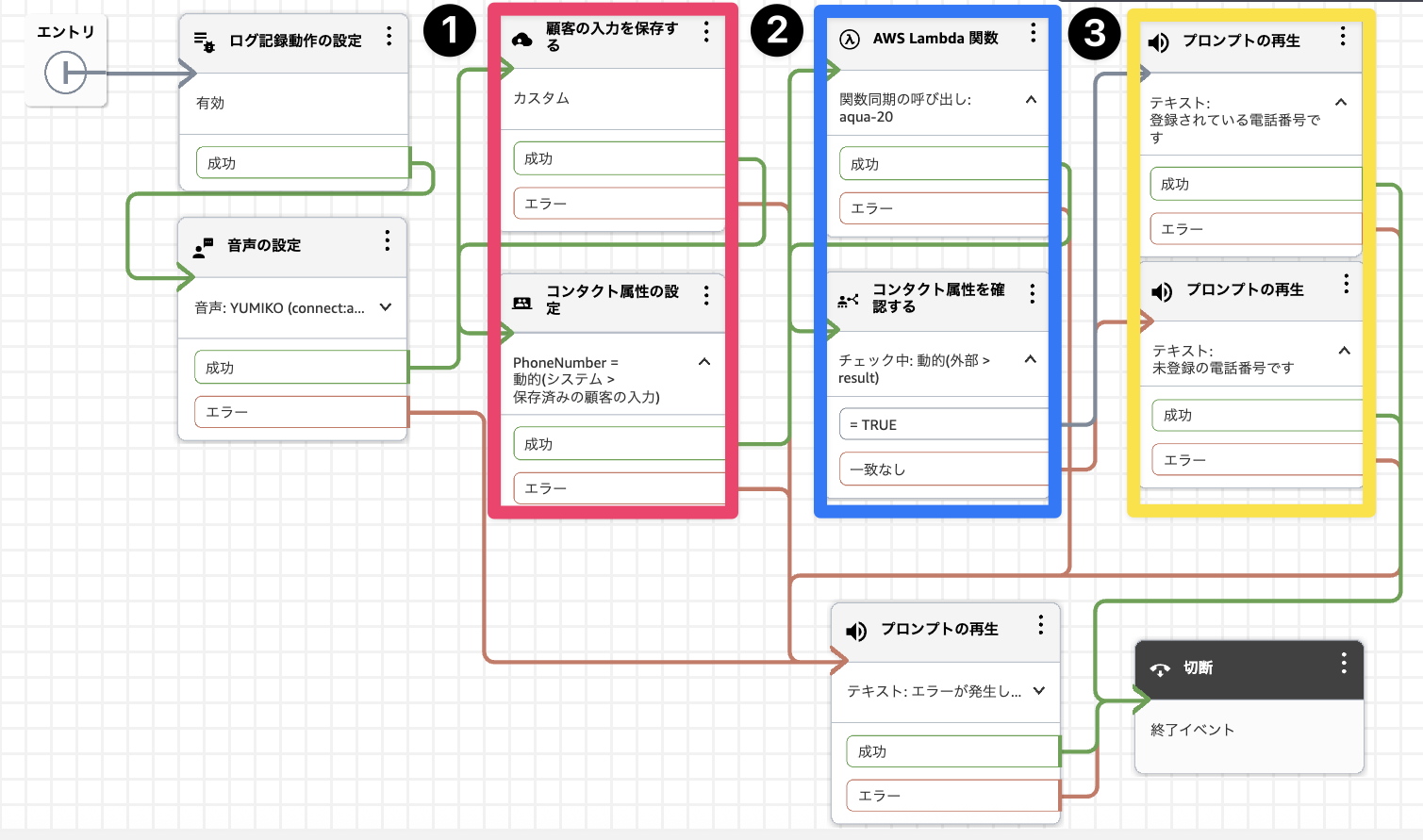This screenshot has width=1423, height=840.
Task: Click the 終了イベント text in 切断 block
Action: (1192, 730)
